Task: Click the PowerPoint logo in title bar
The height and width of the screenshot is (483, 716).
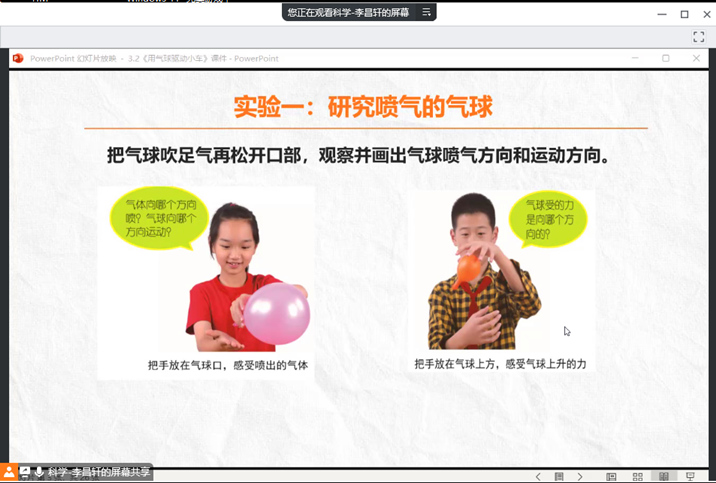Action: (x=18, y=58)
